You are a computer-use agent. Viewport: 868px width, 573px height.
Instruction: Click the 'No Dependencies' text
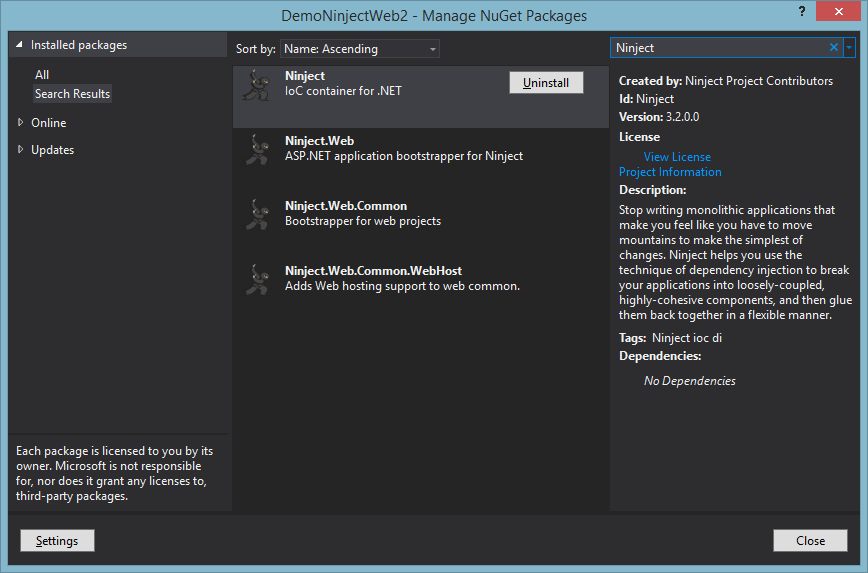[690, 381]
